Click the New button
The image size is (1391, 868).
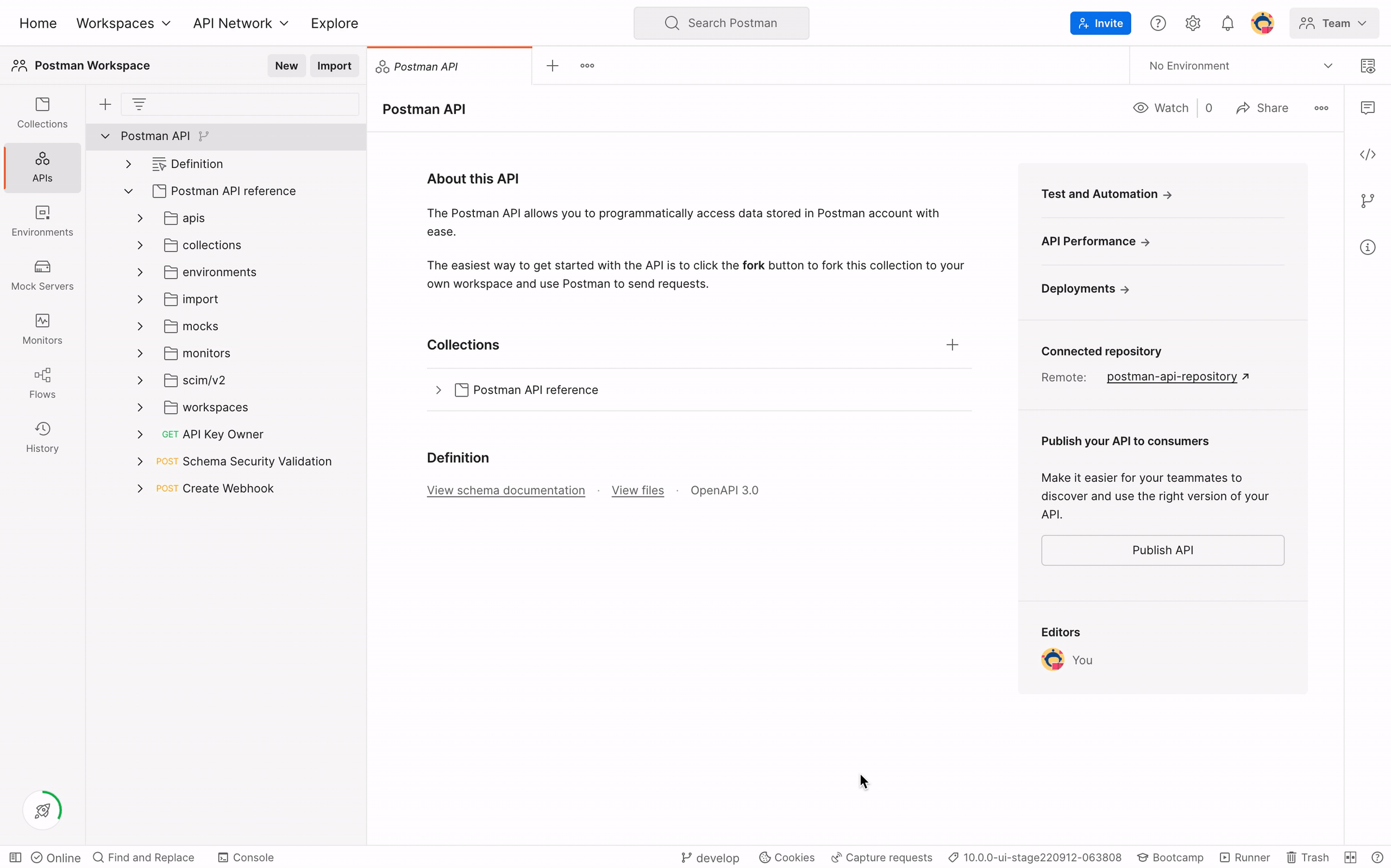(x=286, y=65)
